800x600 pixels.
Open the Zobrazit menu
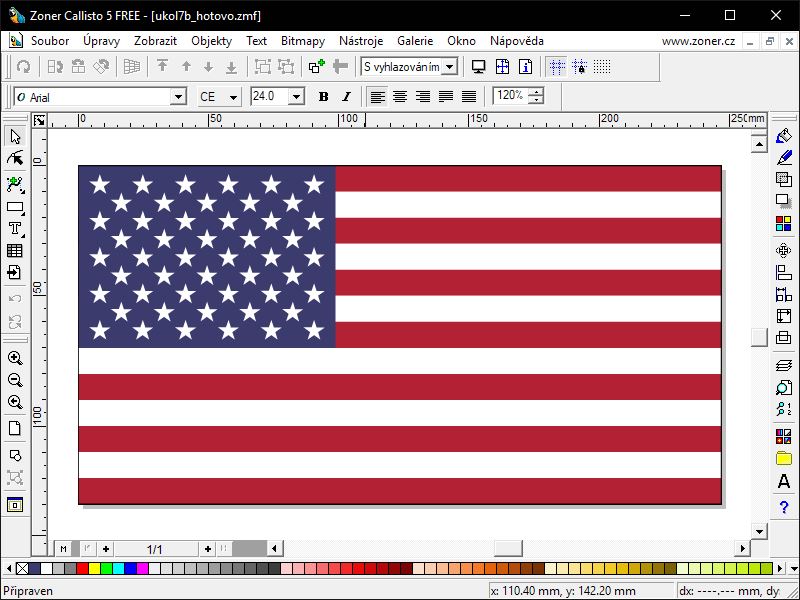coord(156,41)
